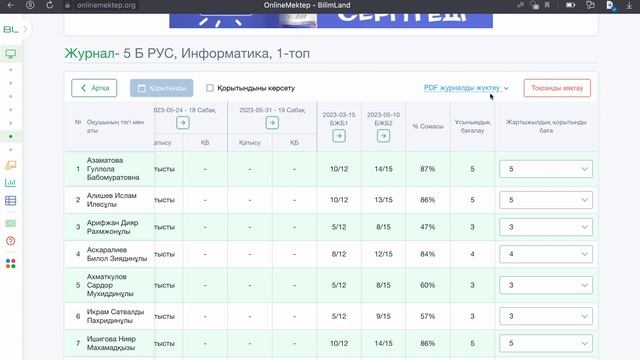Click the 60% sum cell
This screenshot has height=360, width=640.
(x=428, y=285)
